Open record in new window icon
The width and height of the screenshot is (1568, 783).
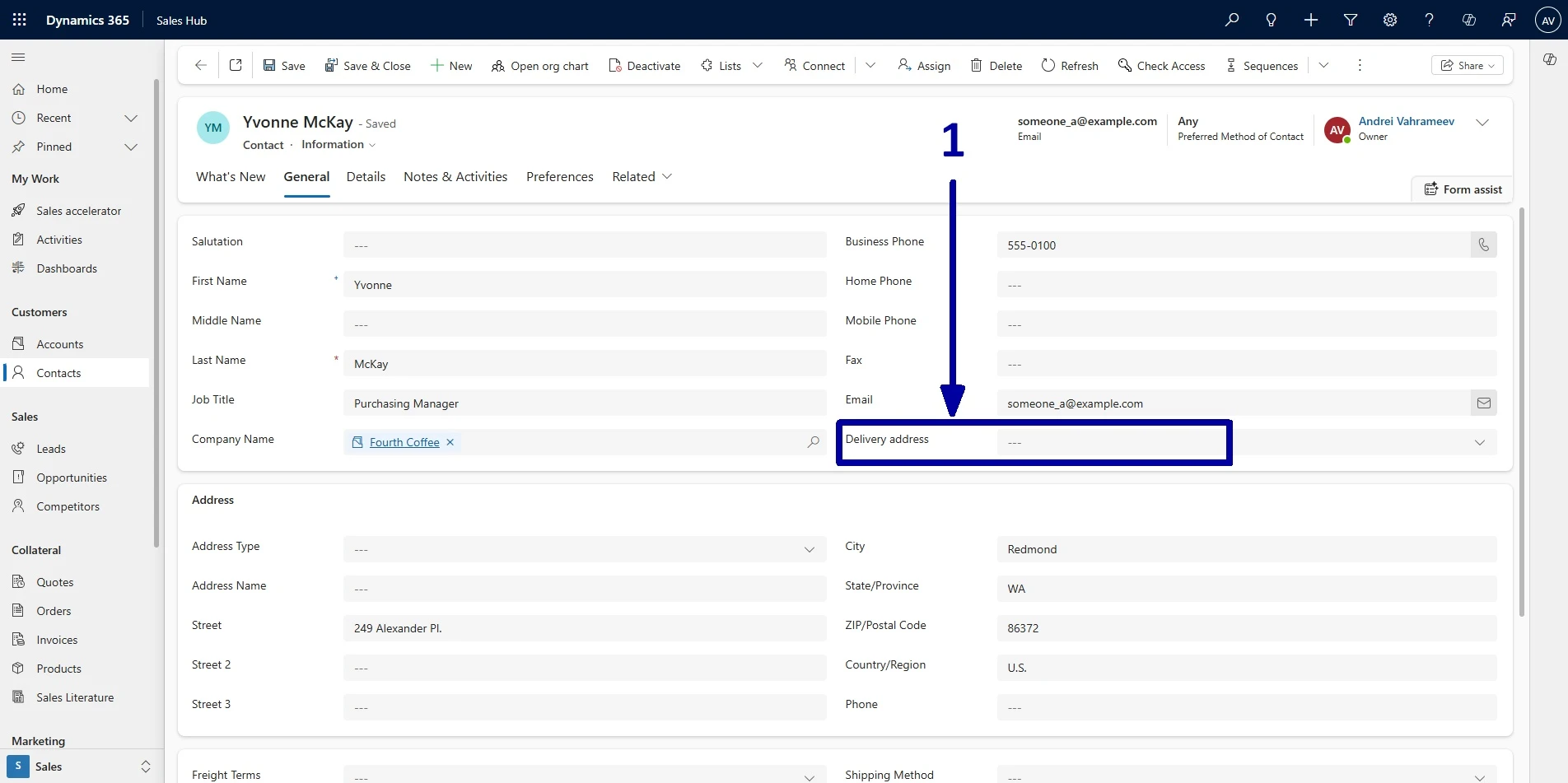coord(236,65)
